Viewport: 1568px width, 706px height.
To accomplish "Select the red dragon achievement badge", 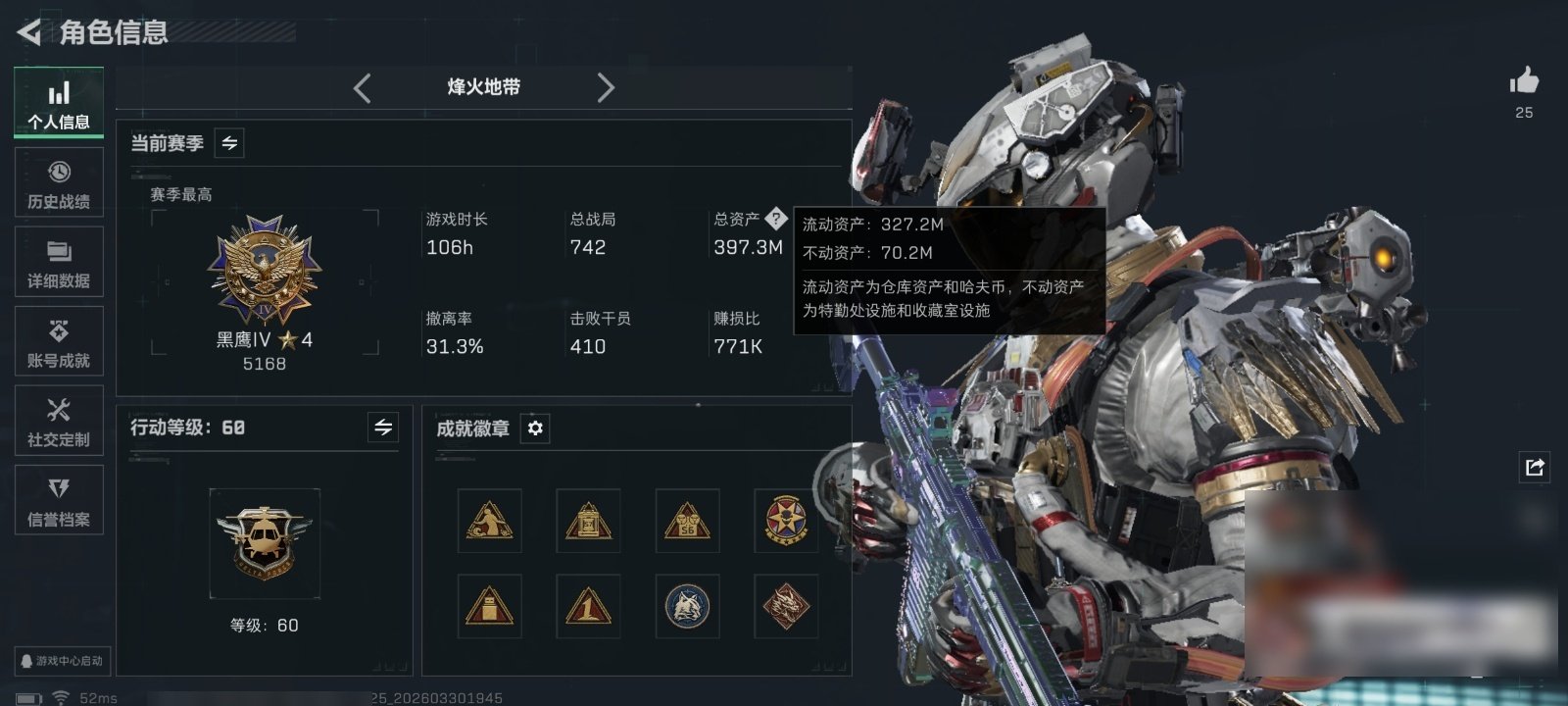I will click(x=786, y=606).
